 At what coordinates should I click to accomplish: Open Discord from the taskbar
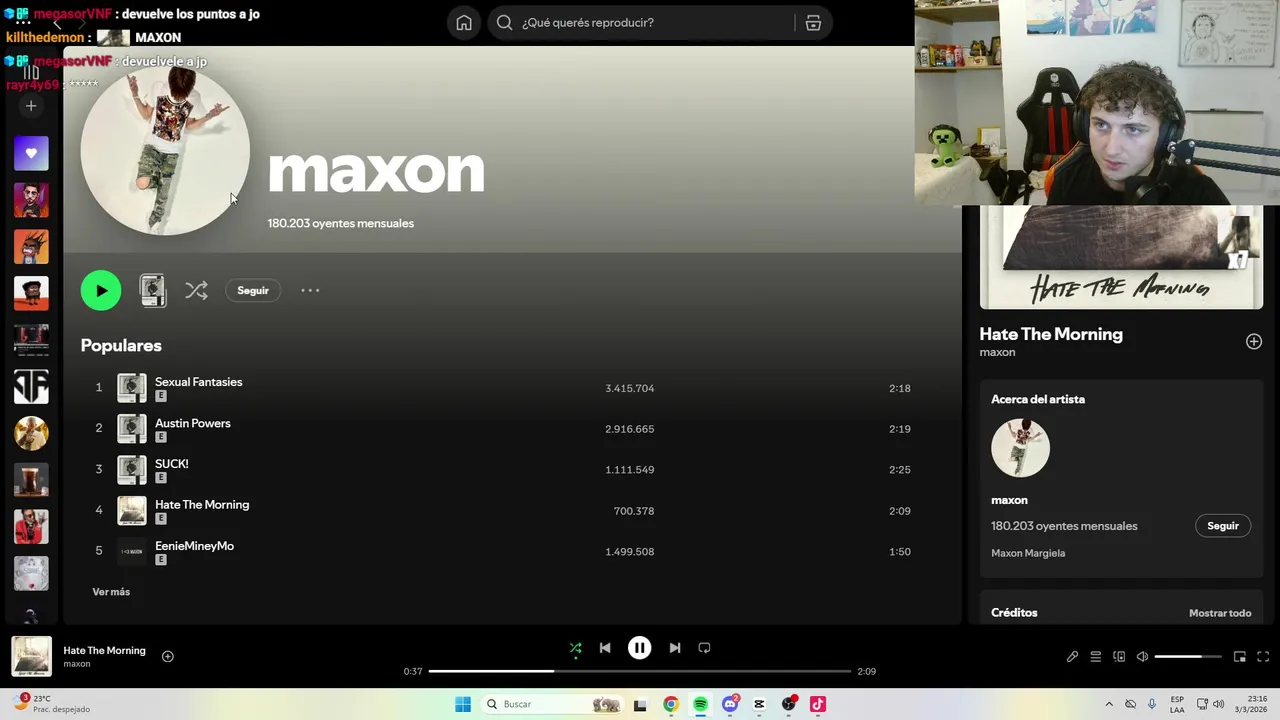(730, 704)
